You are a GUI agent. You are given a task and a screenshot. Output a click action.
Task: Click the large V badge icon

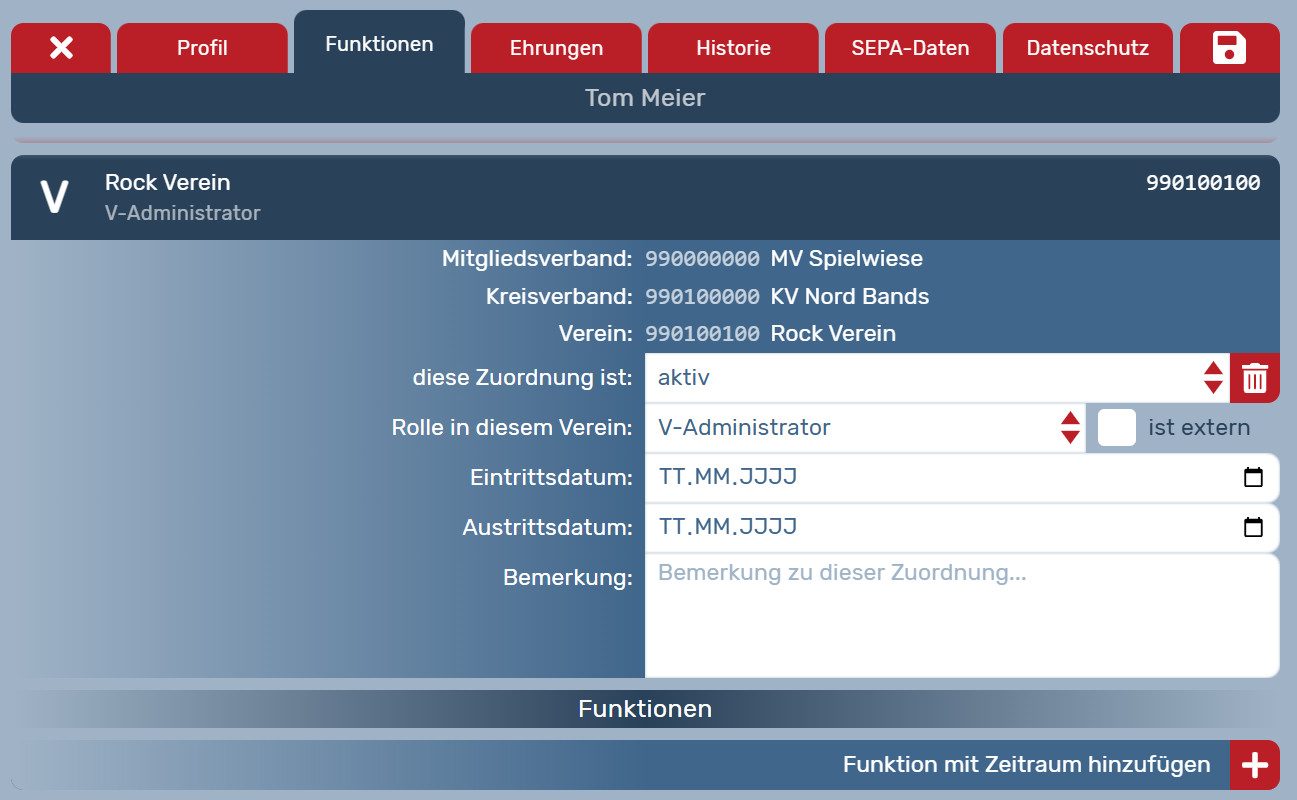[54, 197]
